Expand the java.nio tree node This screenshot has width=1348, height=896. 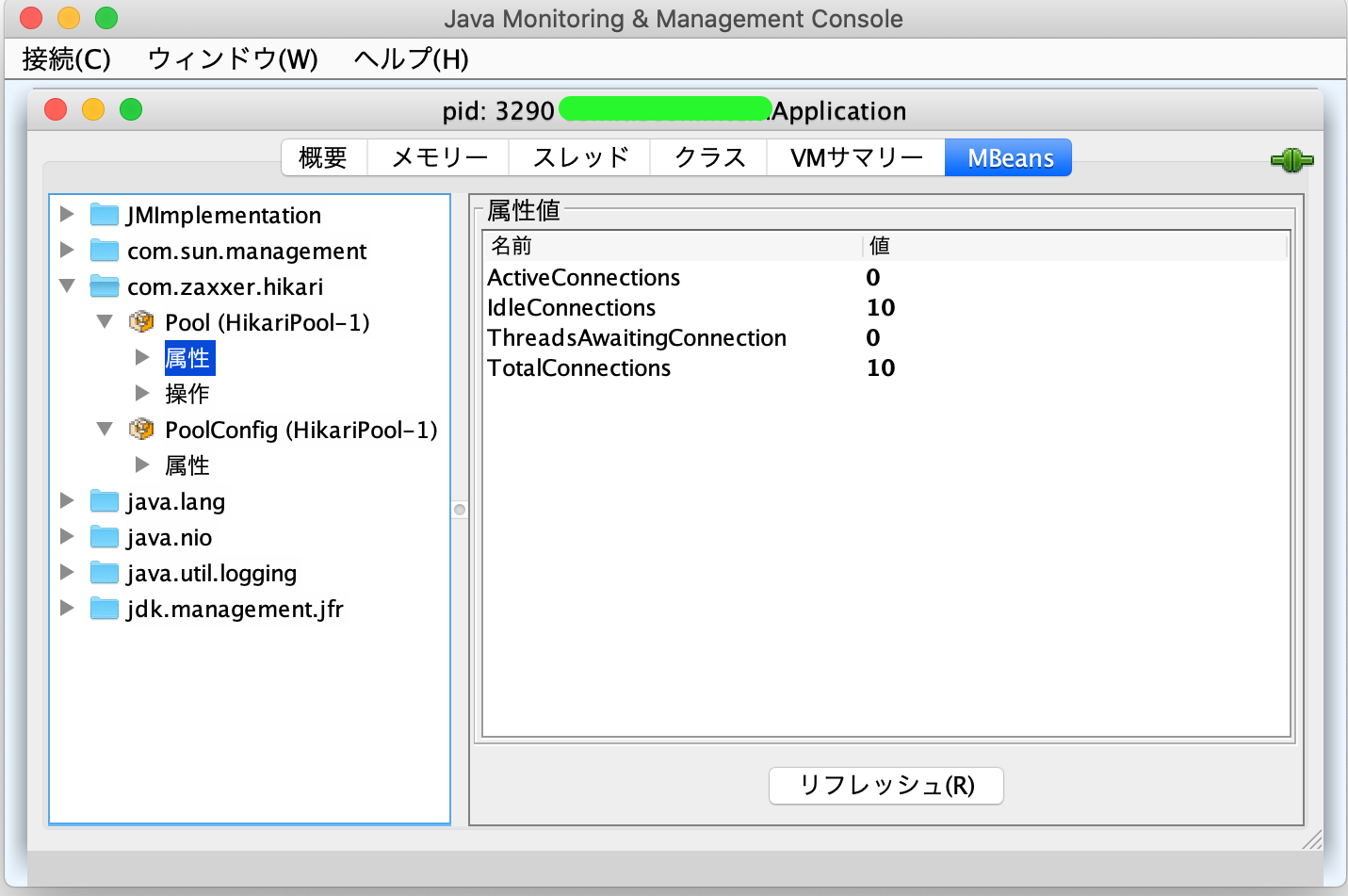point(66,537)
